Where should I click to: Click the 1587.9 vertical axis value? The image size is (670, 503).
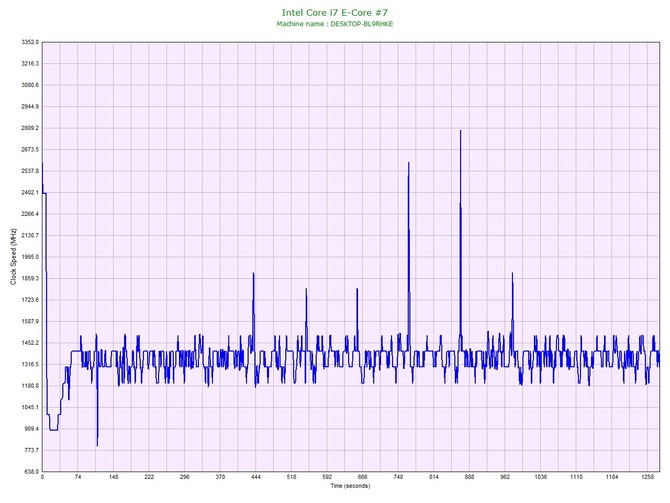click(x=30, y=321)
